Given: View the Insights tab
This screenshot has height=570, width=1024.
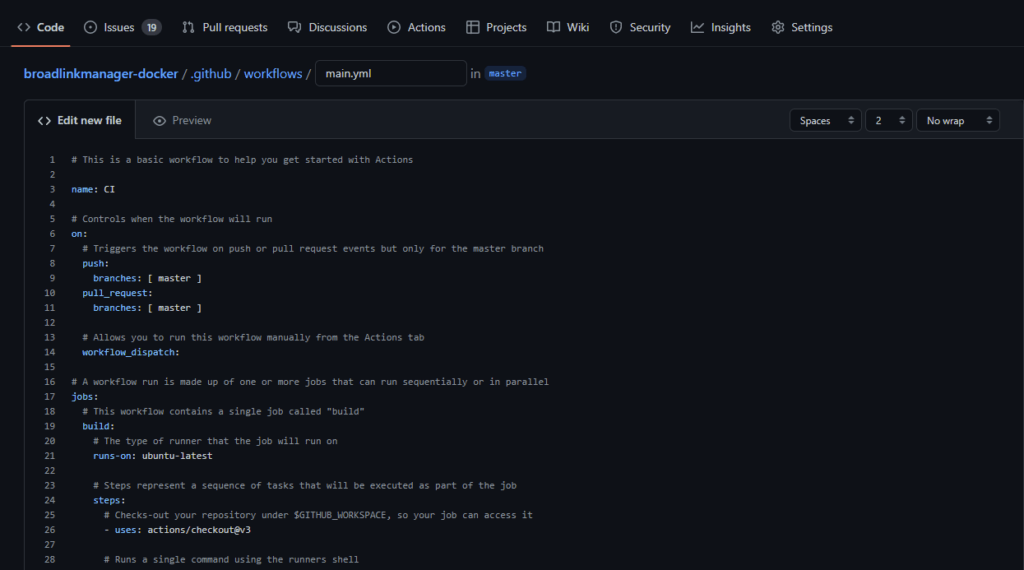Looking at the screenshot, I should [x=720, y=27].
